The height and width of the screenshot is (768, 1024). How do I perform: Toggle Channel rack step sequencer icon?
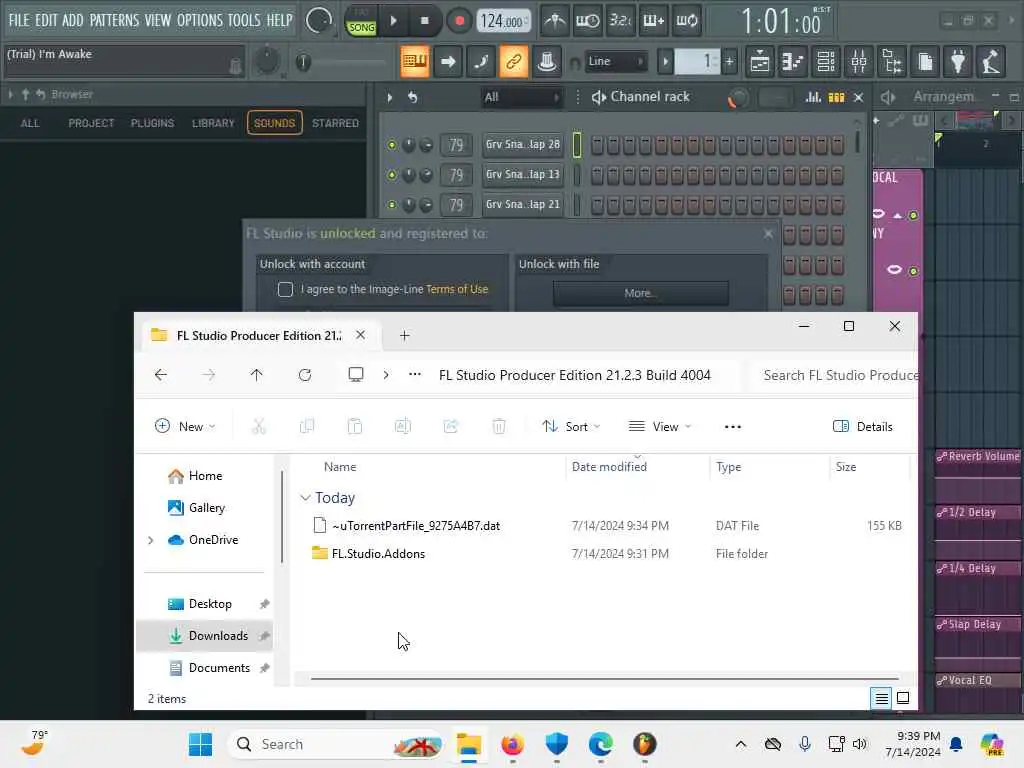[837, 97]
